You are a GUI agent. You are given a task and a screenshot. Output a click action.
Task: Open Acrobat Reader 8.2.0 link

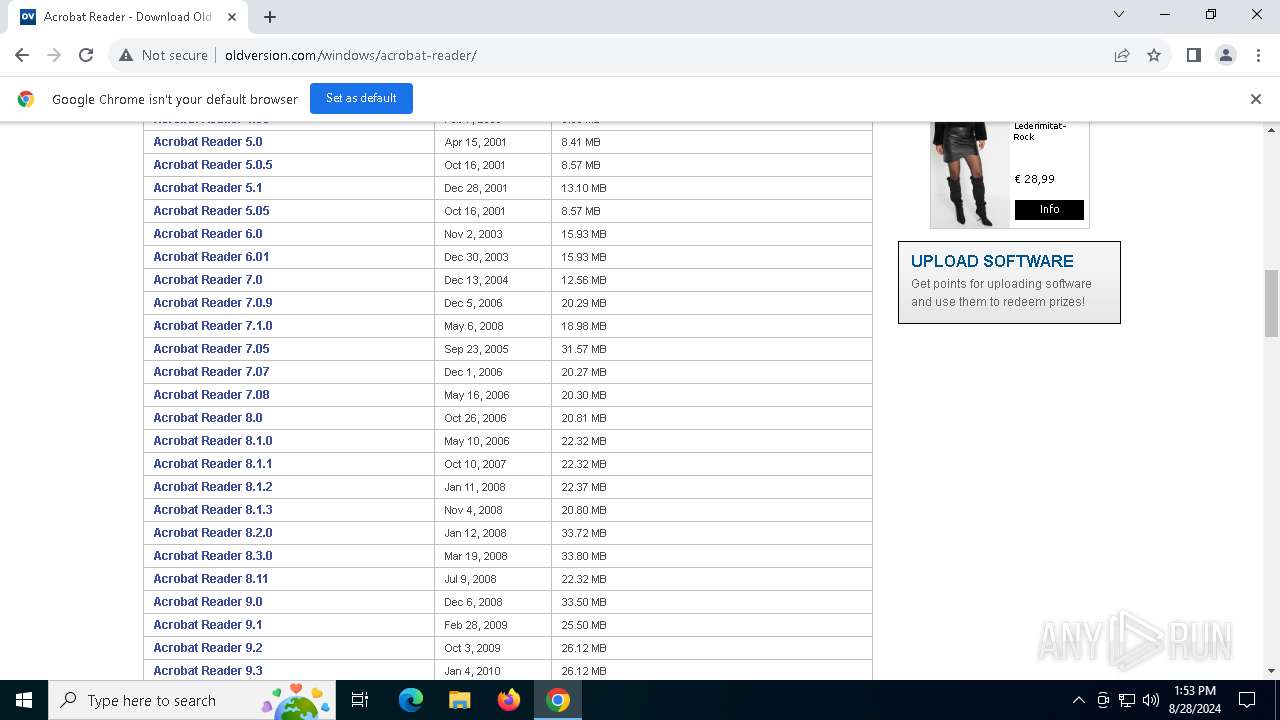[213, 533]
